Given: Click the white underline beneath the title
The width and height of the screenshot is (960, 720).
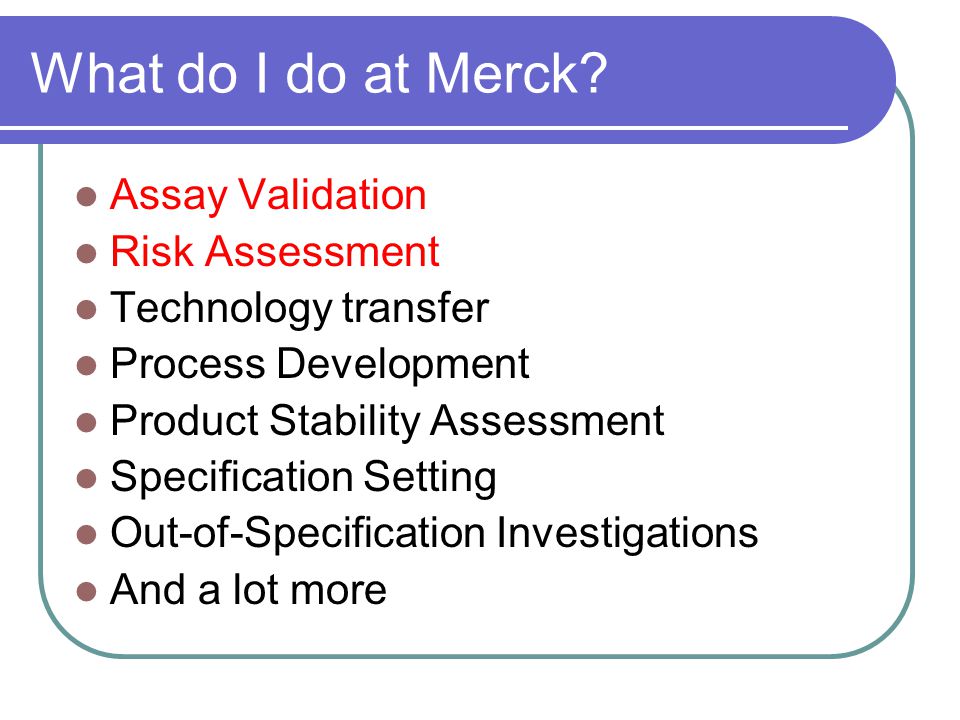Looking at the screenshot, I should pos(424,128).
